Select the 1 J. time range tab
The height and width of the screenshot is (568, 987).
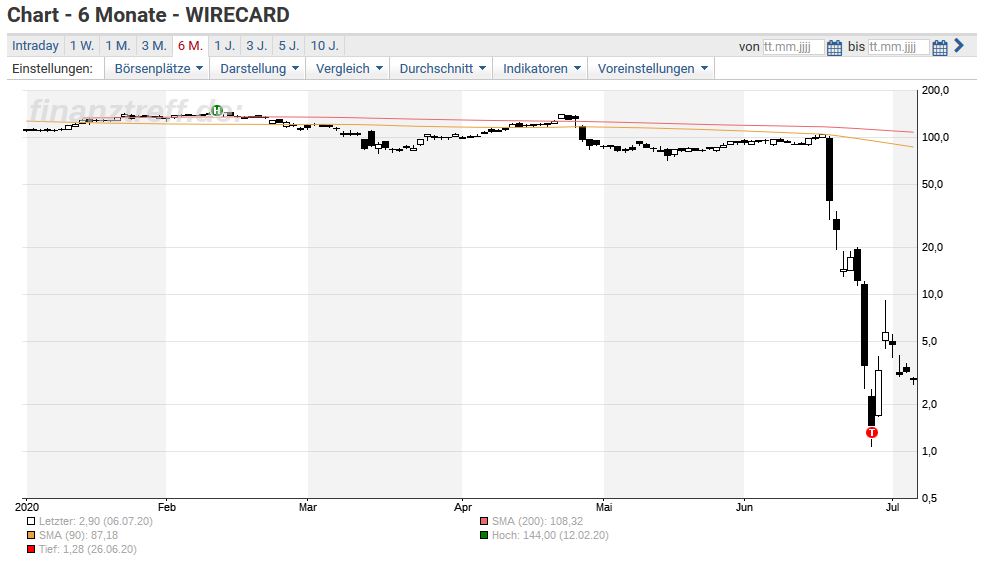point(225,46)
